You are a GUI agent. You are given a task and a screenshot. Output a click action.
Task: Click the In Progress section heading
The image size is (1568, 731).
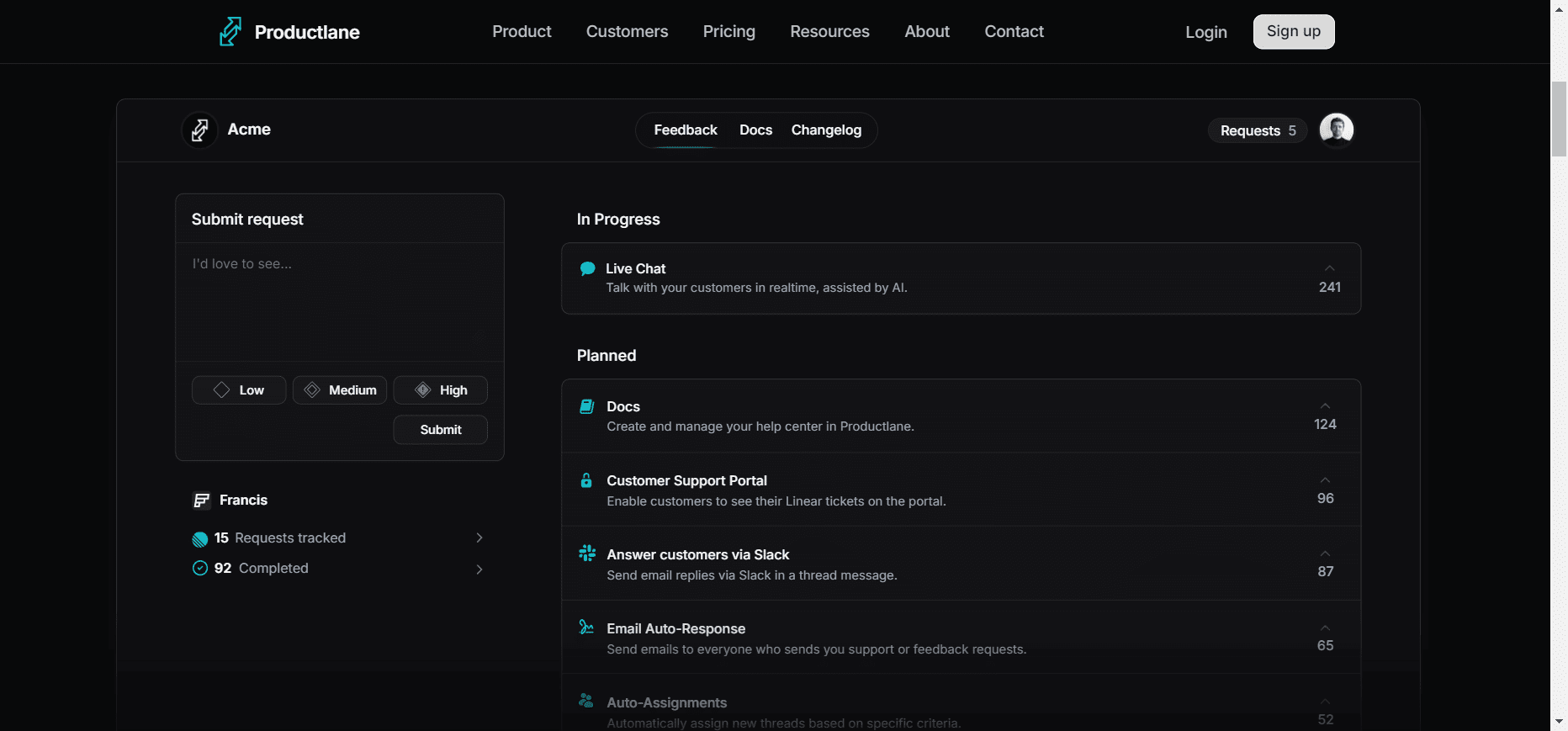tap(618, 220)
